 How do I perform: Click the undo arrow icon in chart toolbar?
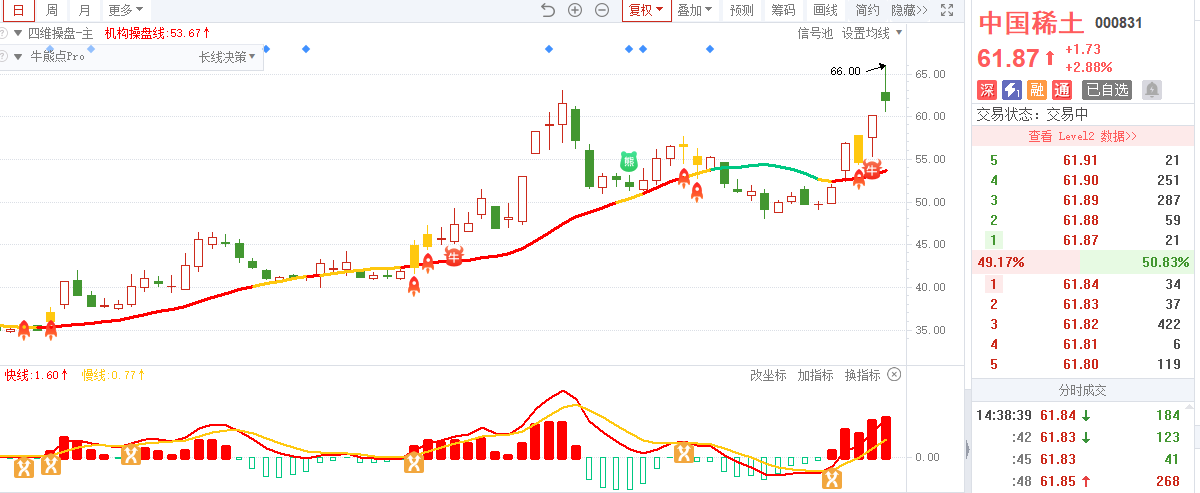pos(547,10)
